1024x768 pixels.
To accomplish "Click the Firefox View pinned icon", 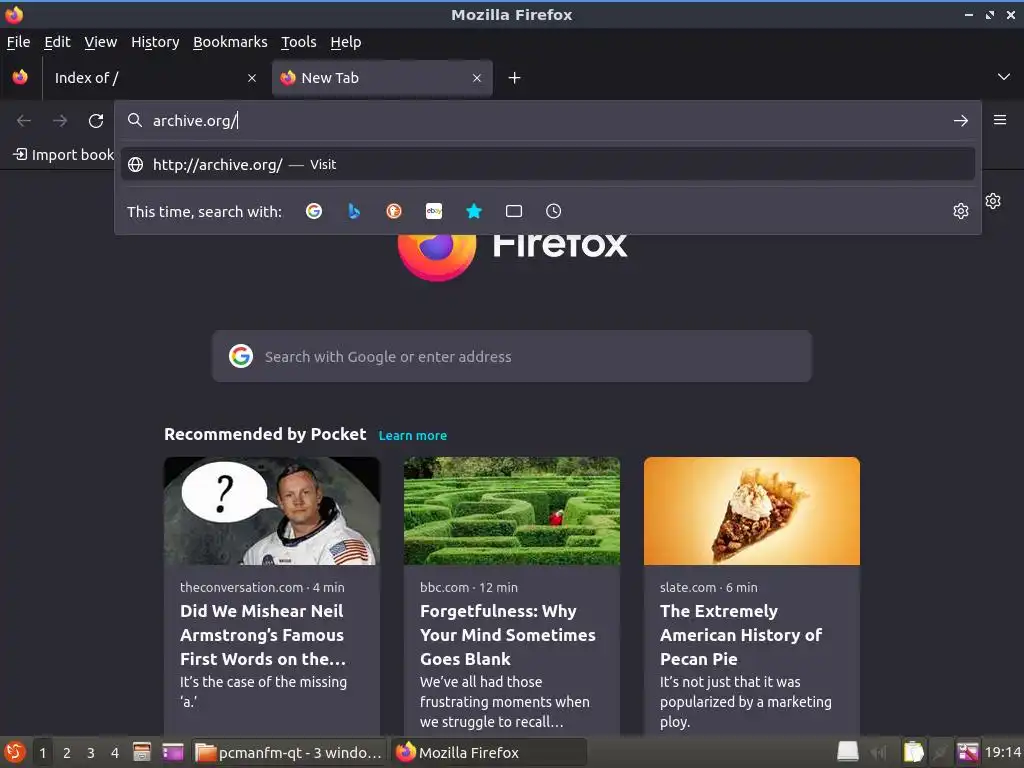I will [20, 78].
